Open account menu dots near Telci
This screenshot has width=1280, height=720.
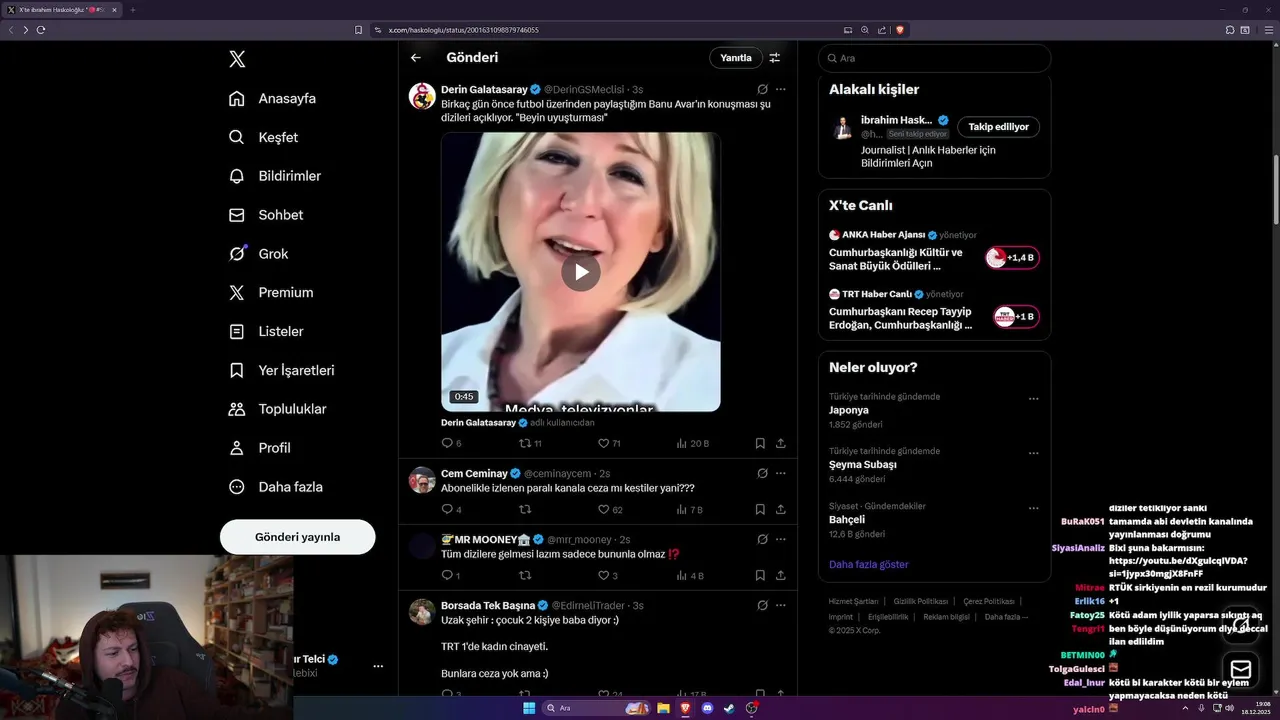click(378, 665)
